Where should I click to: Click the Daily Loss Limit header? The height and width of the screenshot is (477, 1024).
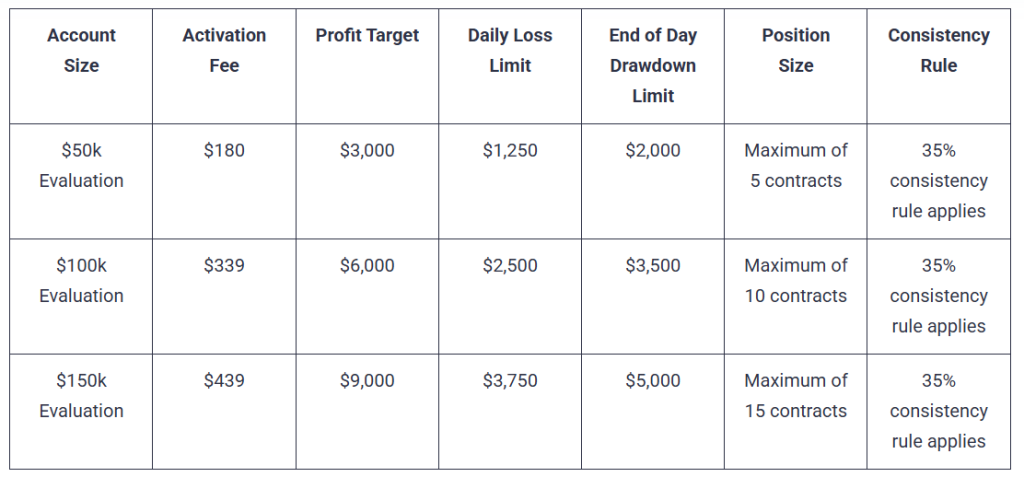click(x=510, y=50)
